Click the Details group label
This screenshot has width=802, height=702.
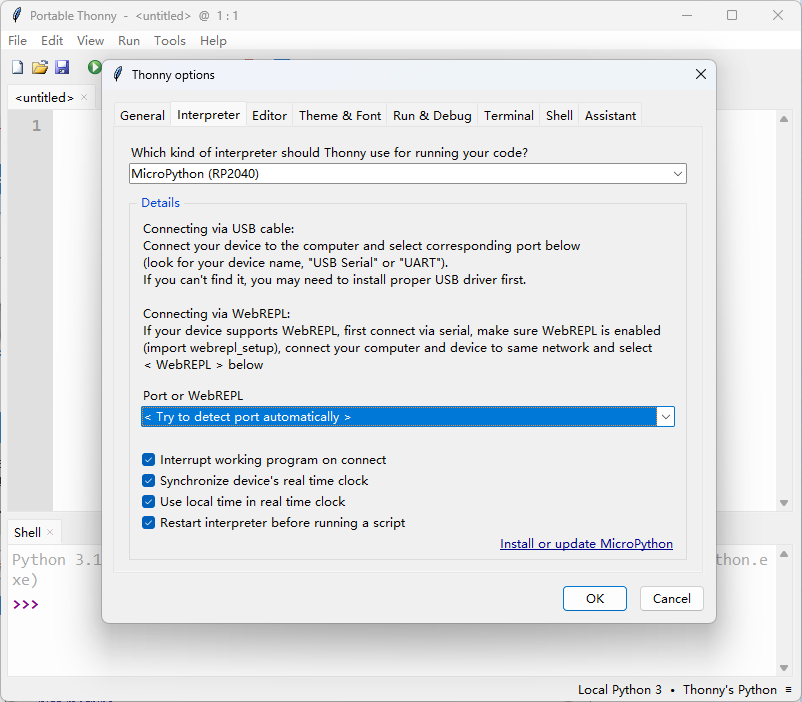tap(161, 203)
